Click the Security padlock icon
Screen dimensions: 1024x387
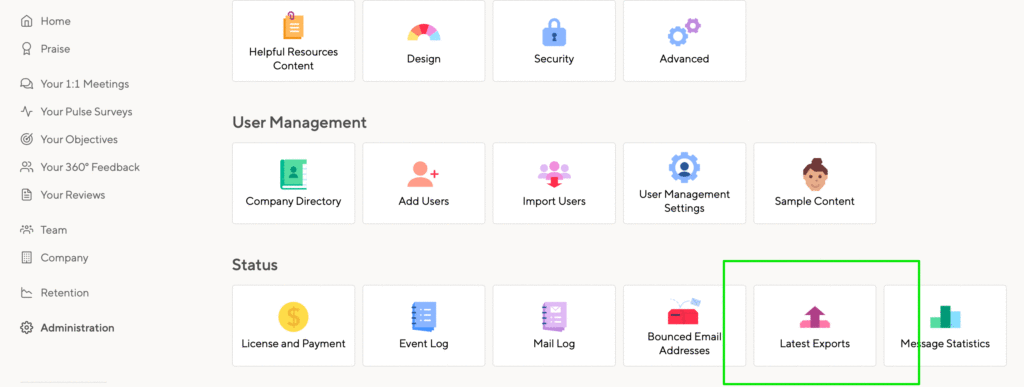click(554, 33)
